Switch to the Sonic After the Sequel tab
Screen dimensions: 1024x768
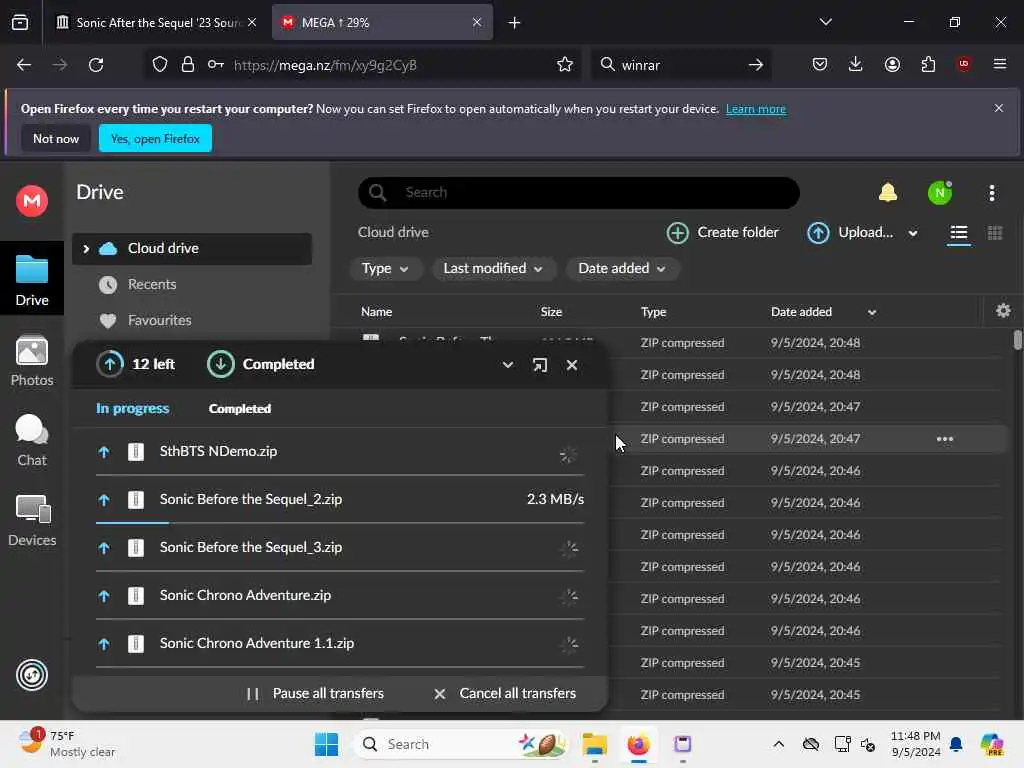tap(156, 23)
